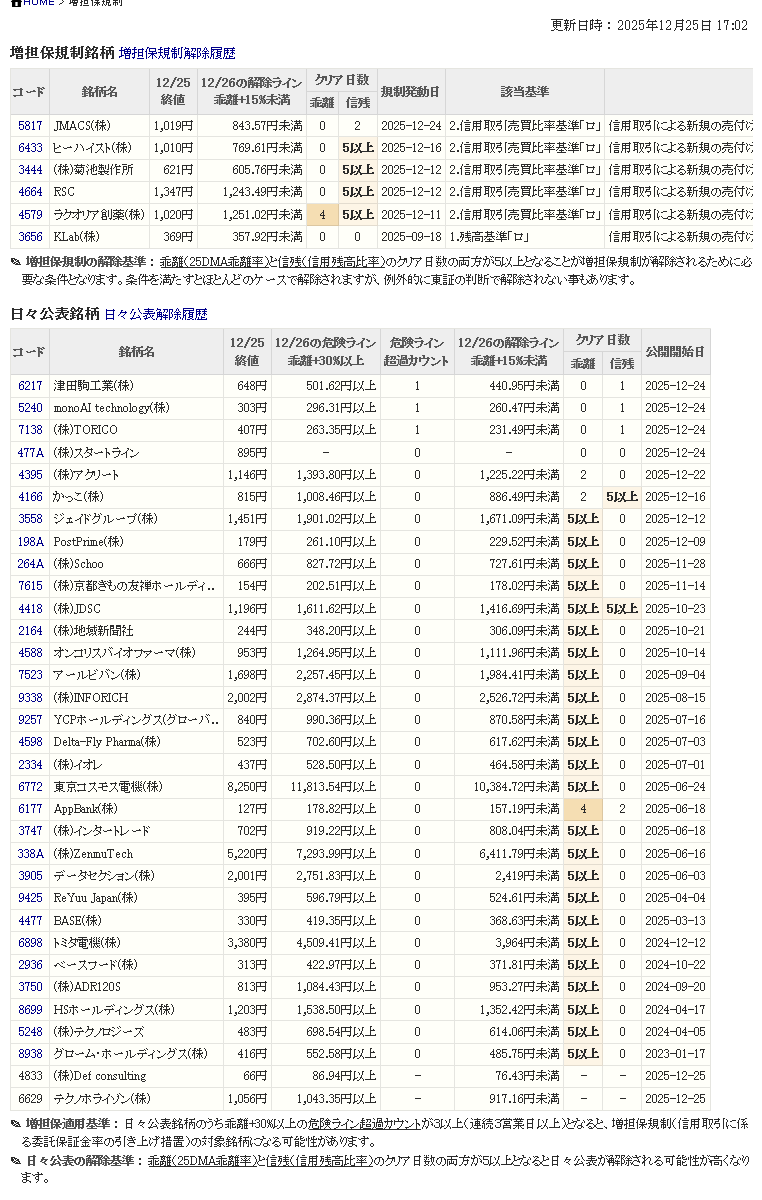The width and height of the screenshot is (762, 1200).
Task: Open stock code 338A ZenmuTech
Action: (30, 854)
